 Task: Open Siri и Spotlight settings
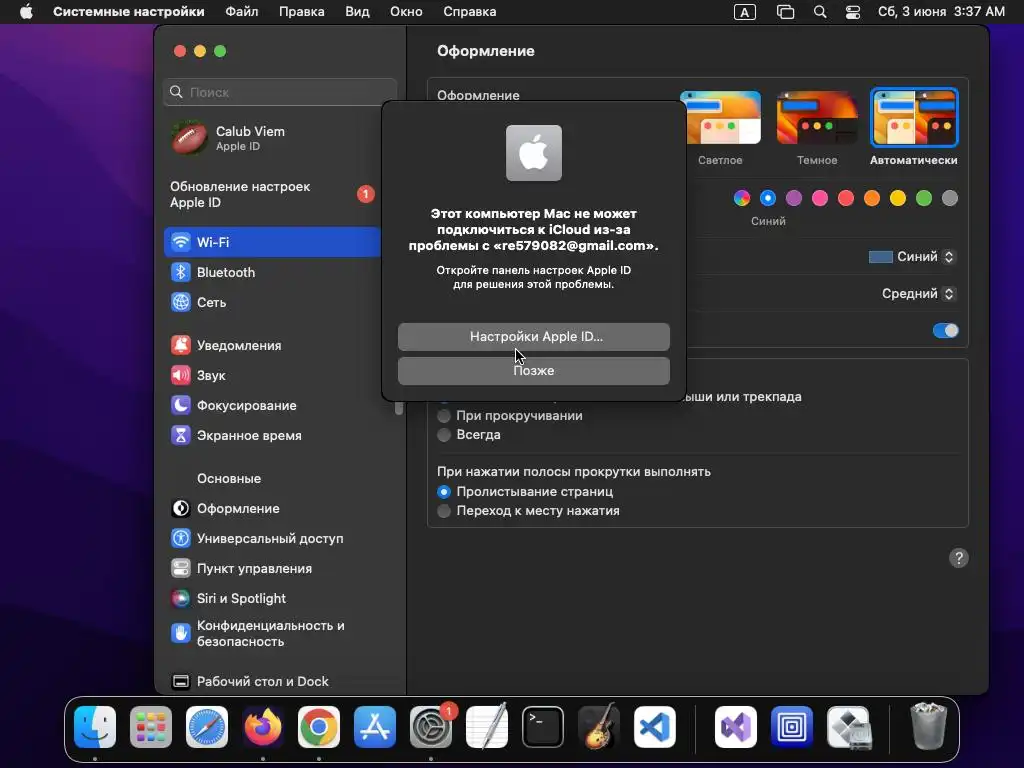point(273,599)
